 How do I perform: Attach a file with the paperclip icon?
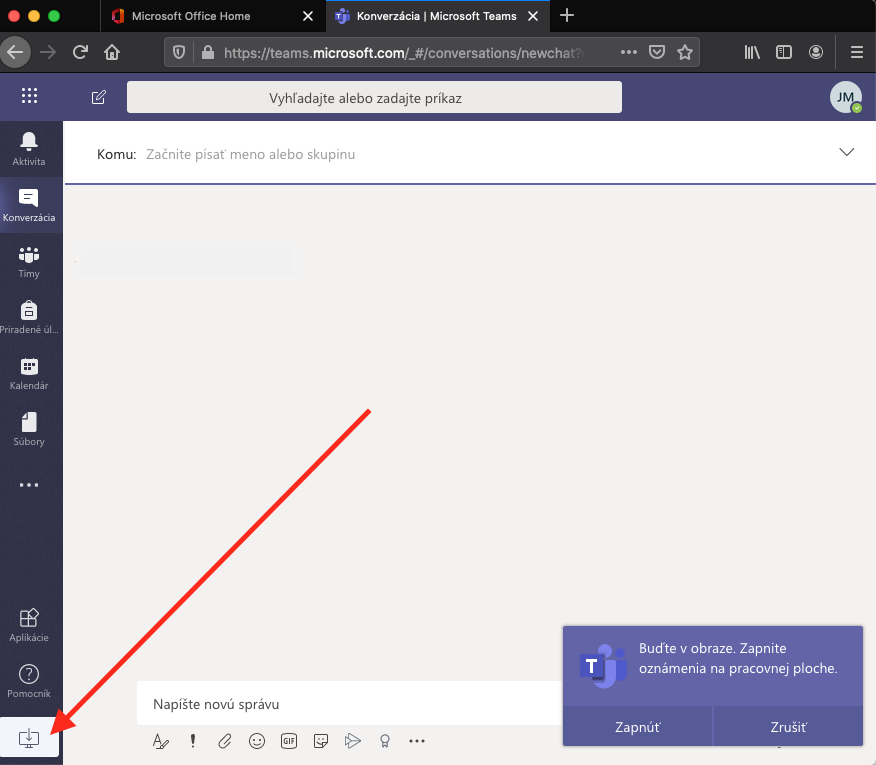tap(225, 741)
